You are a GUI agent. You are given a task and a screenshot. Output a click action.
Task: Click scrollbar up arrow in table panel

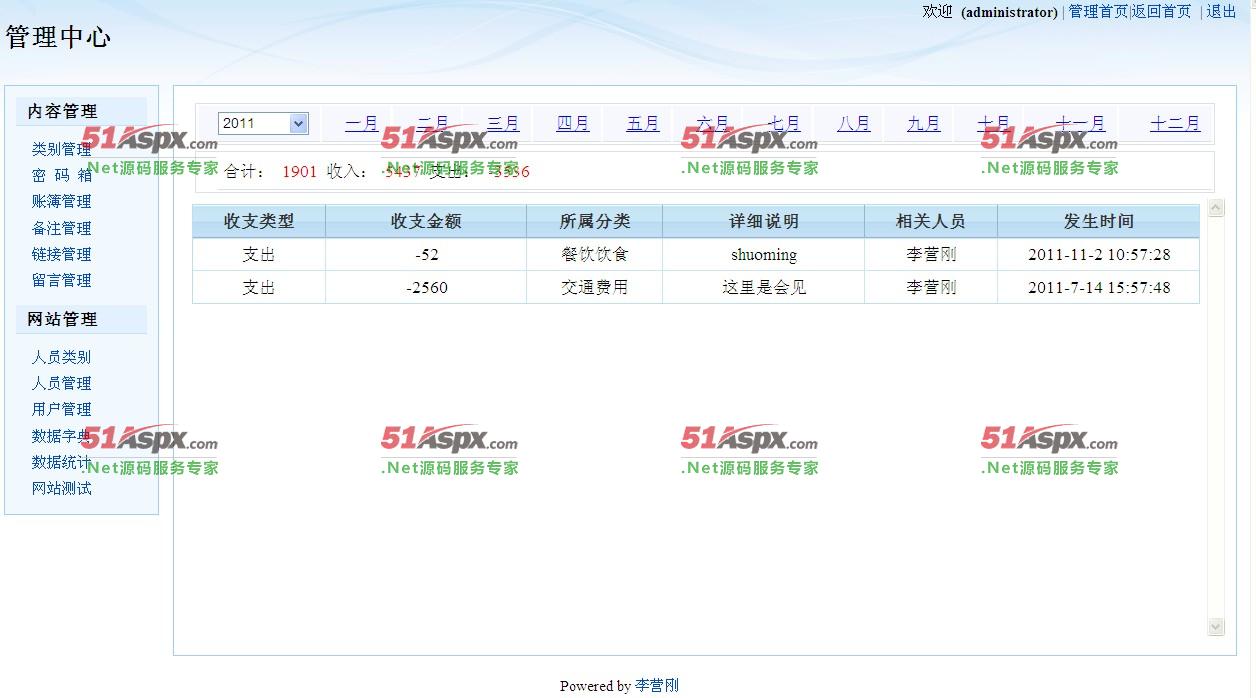pyautogui.click(x=1216, y=208)
